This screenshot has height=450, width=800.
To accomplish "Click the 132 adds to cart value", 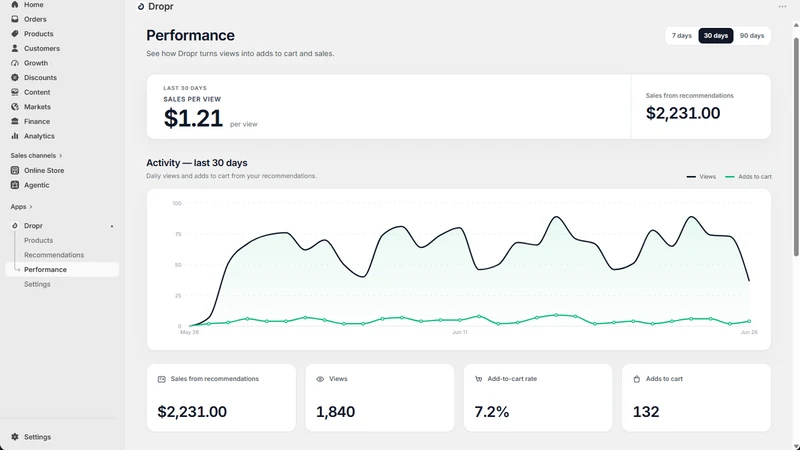I will 646,412.
